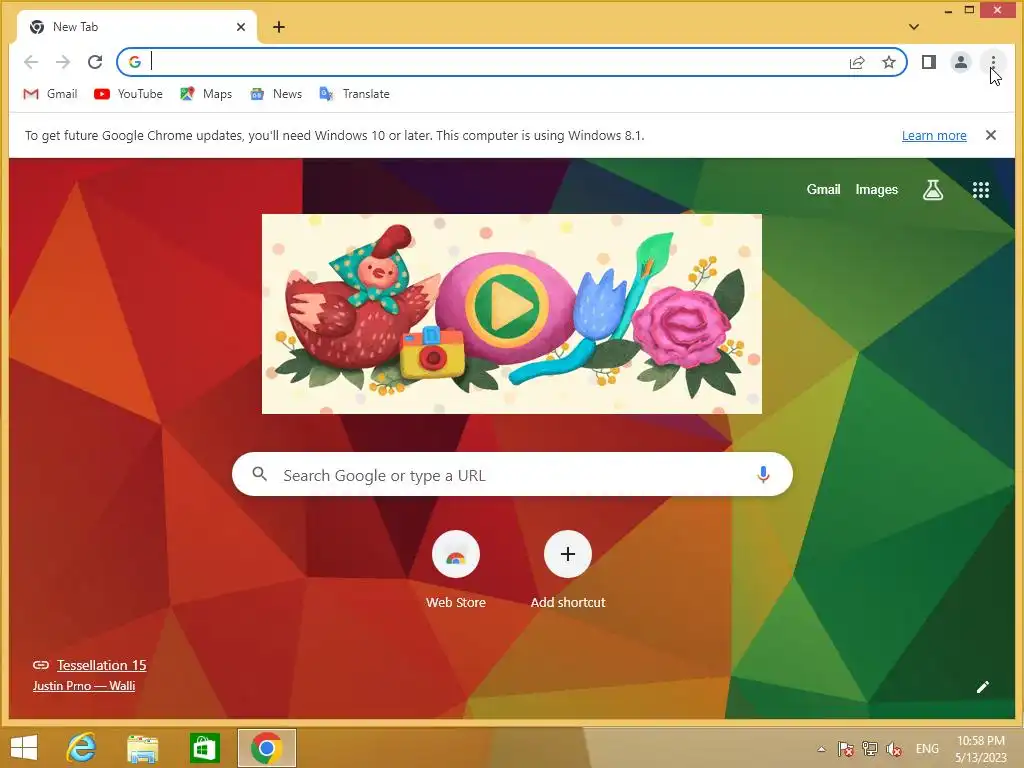Dismiss the Windows update notification bar
Image resolution: width=1024 pixels, height=768 pixels.
991,135
